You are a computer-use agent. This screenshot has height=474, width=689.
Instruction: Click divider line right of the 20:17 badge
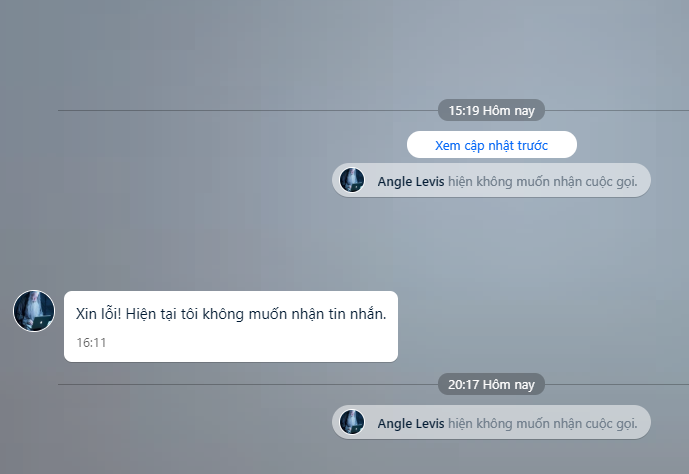617,384
